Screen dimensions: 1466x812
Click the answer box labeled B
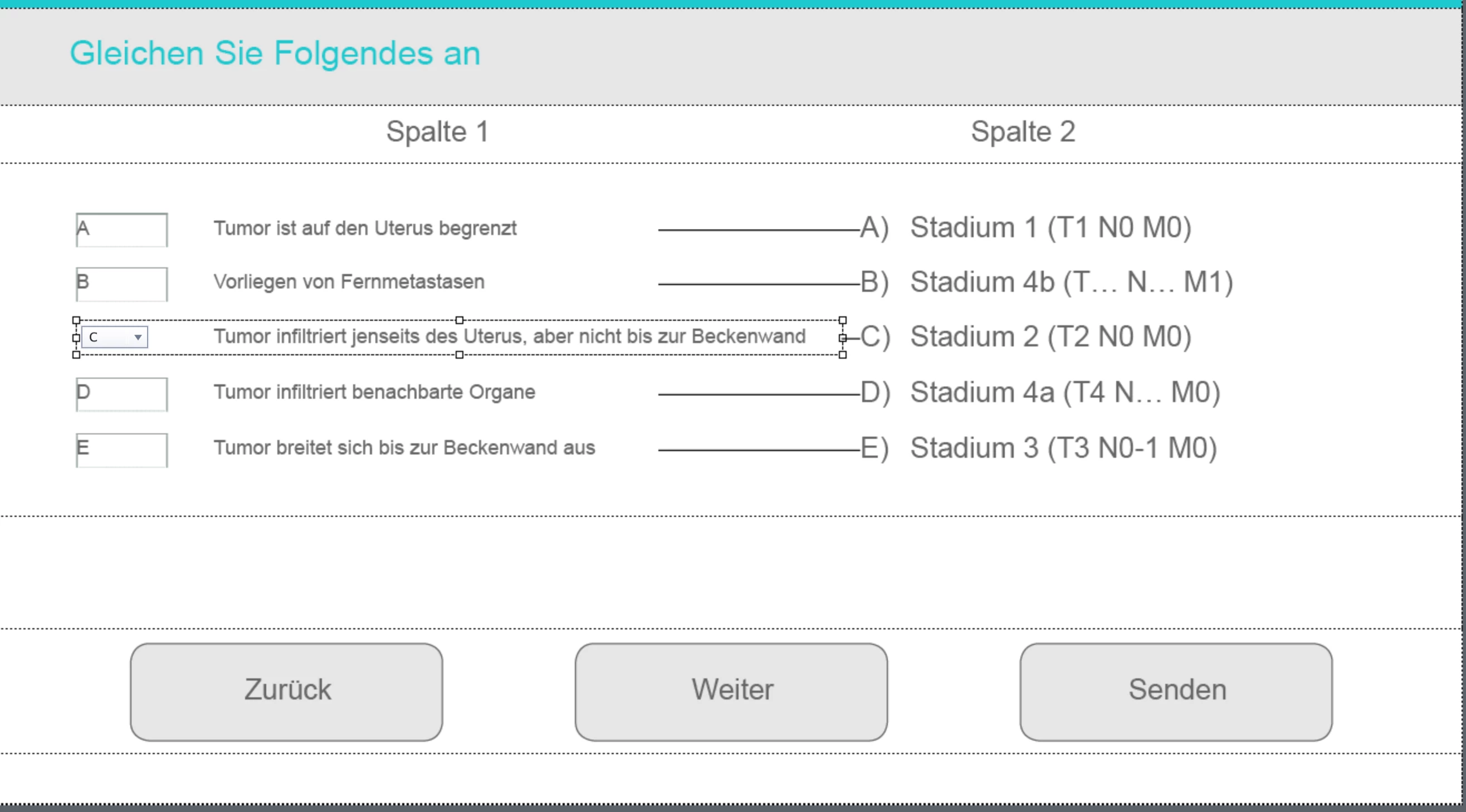122,284
